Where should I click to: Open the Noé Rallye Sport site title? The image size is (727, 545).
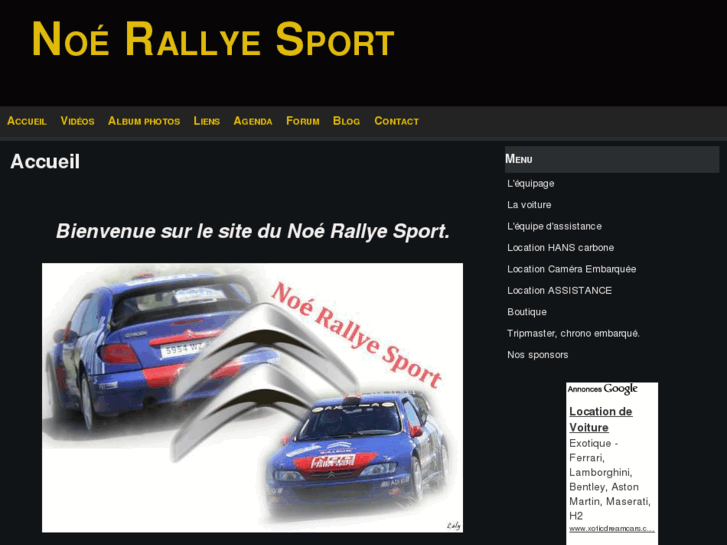pyautogui.click(x=213, y=39)
